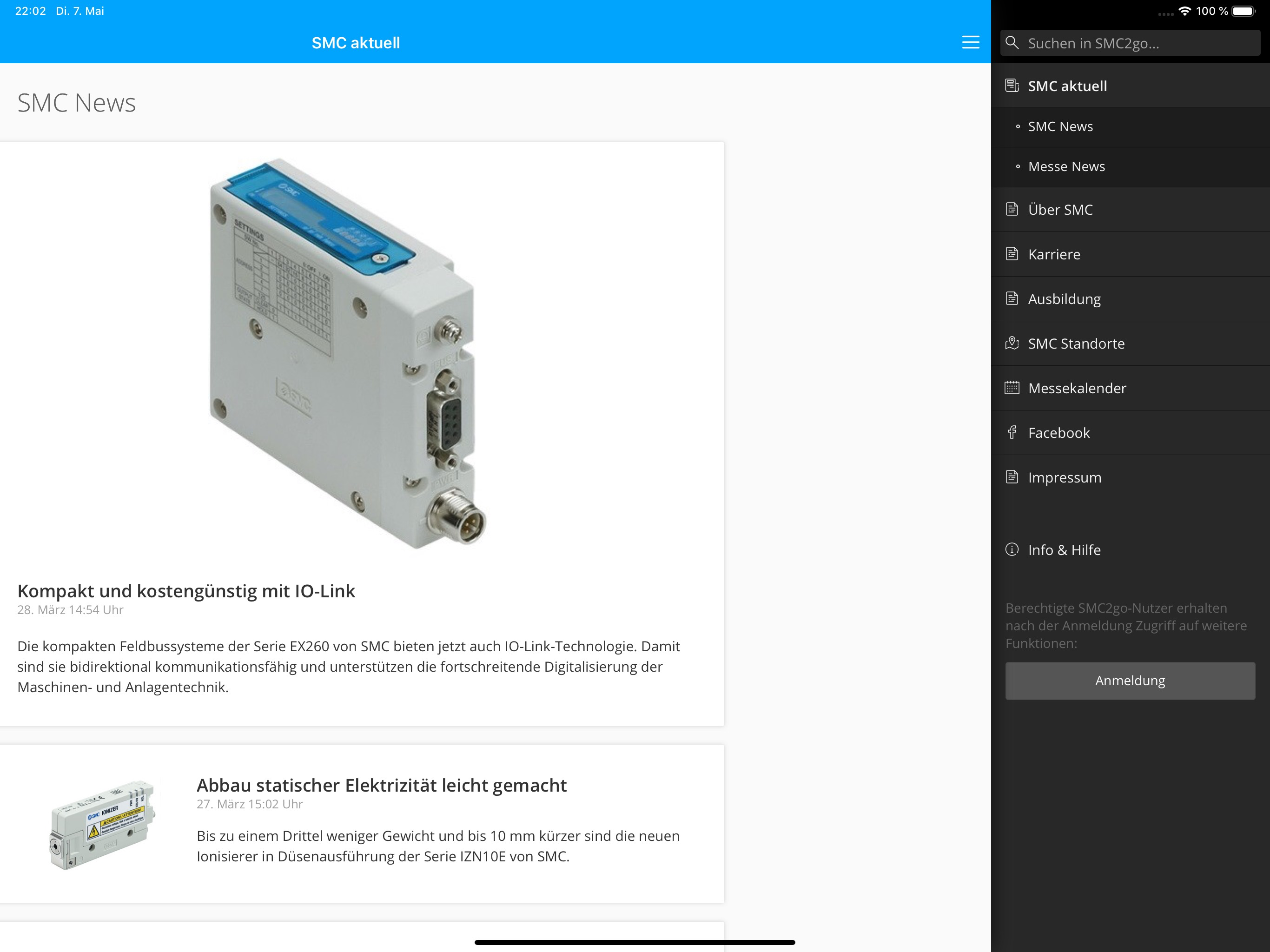This screenshot has height=952, width=1270.
Task: Open the Über SMC menu item
Action: click(x=1131, y=210)
